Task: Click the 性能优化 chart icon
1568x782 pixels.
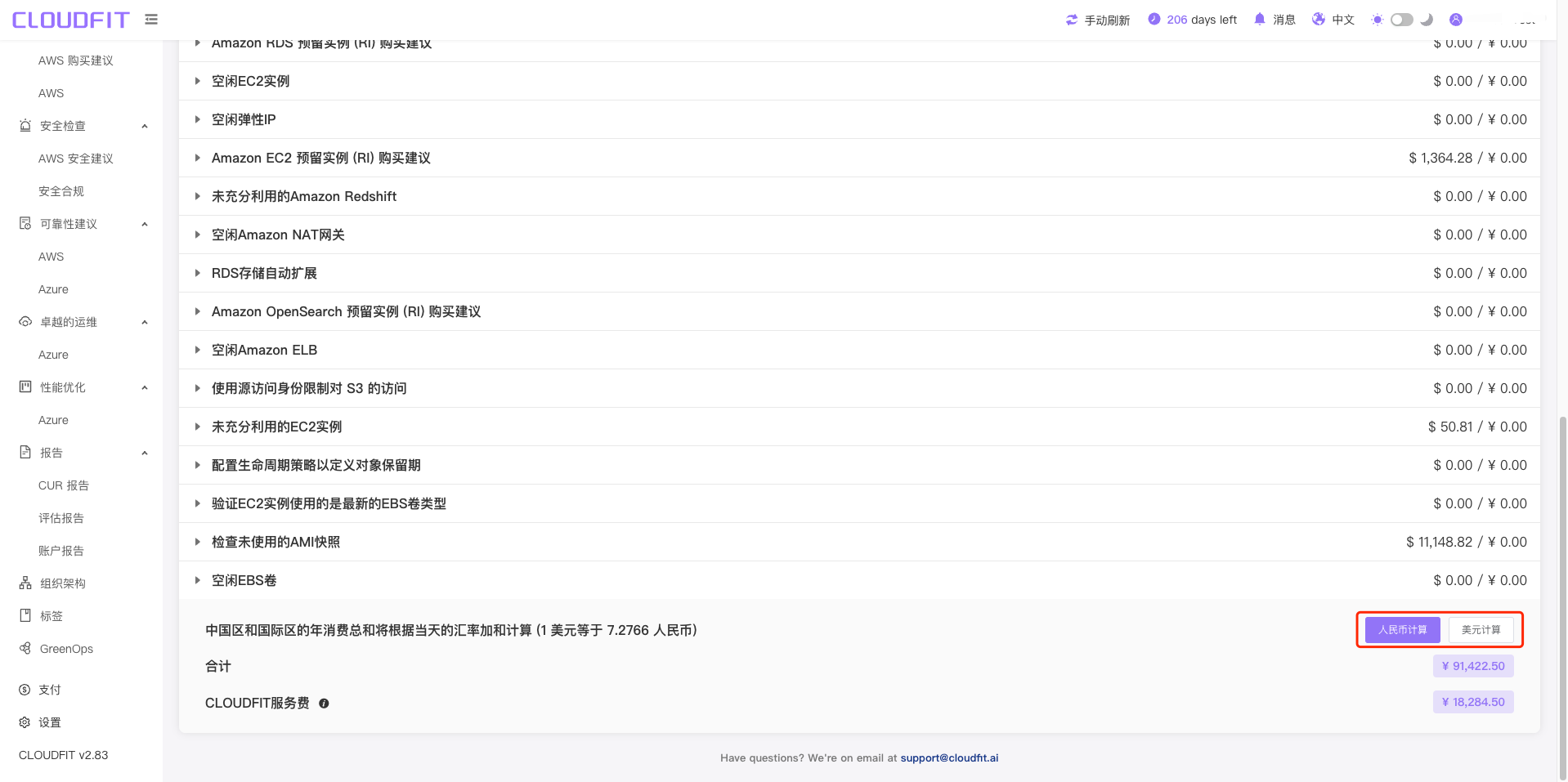Action: coord(25,387)
